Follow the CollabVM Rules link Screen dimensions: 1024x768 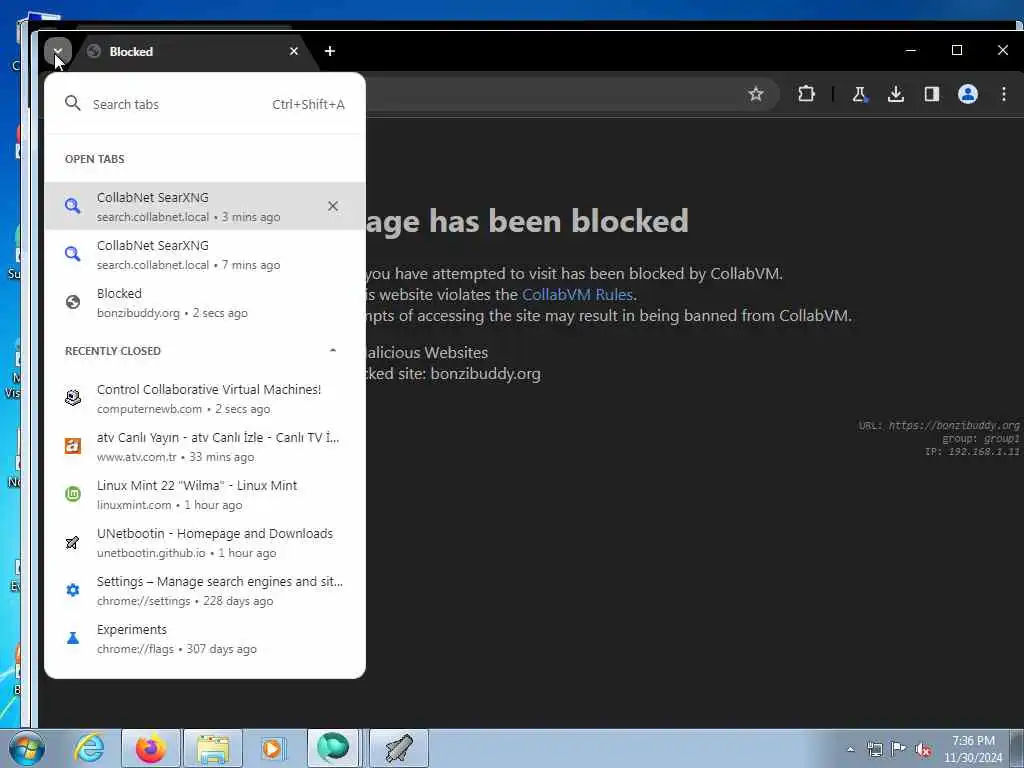tap(577, 295)
